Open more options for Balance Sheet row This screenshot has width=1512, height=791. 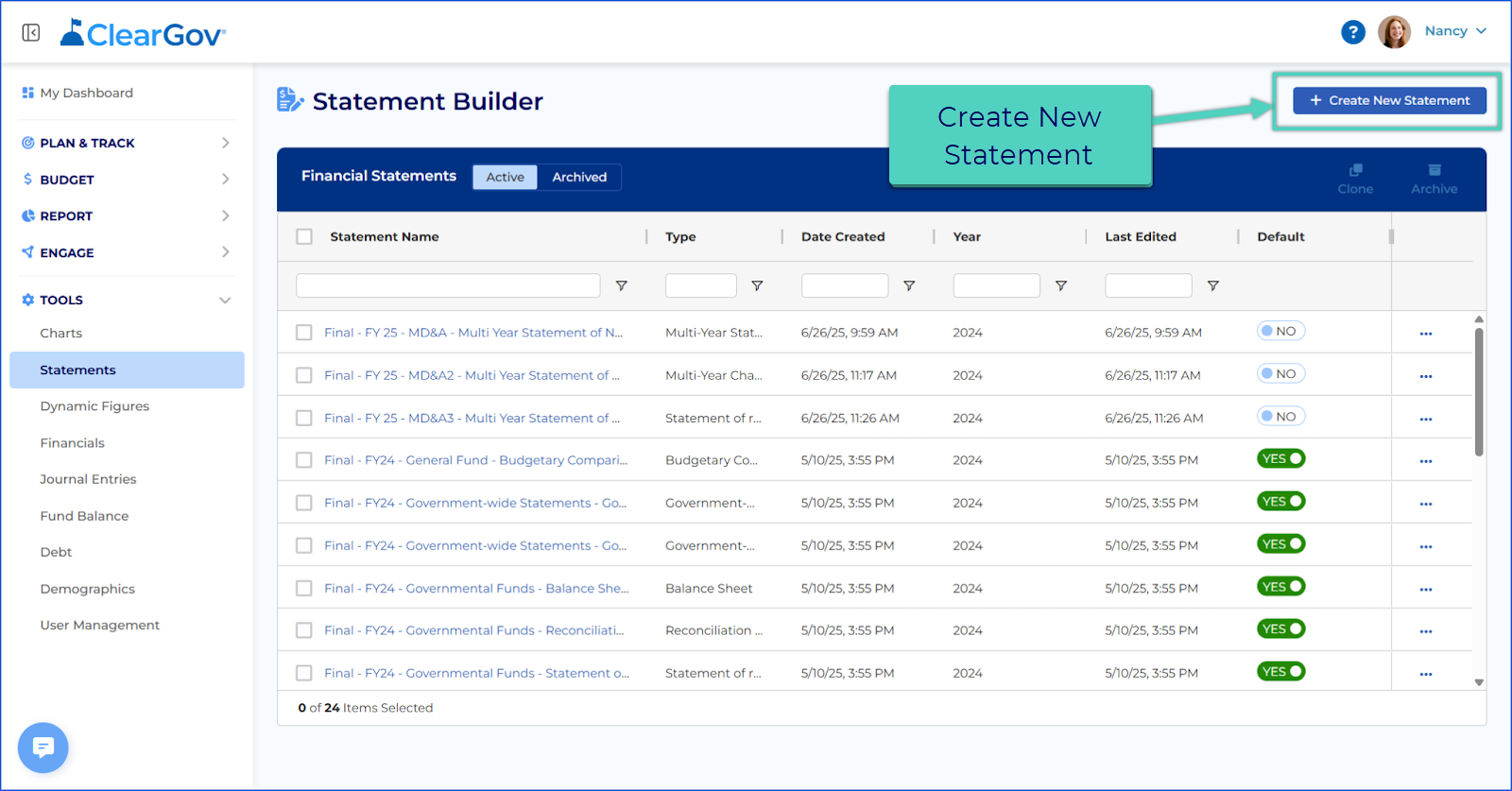click(1426, 589)
